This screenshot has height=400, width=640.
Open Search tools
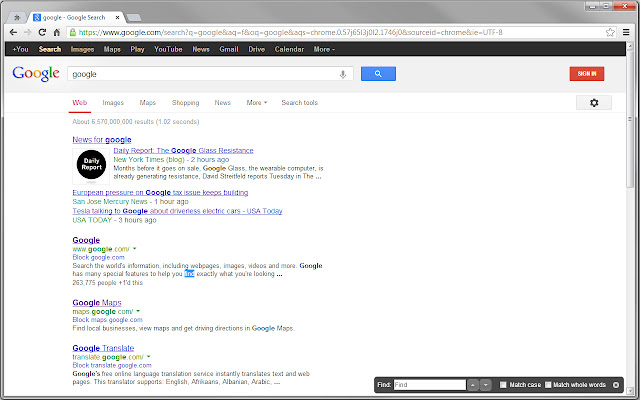click(x=299, y=102)
